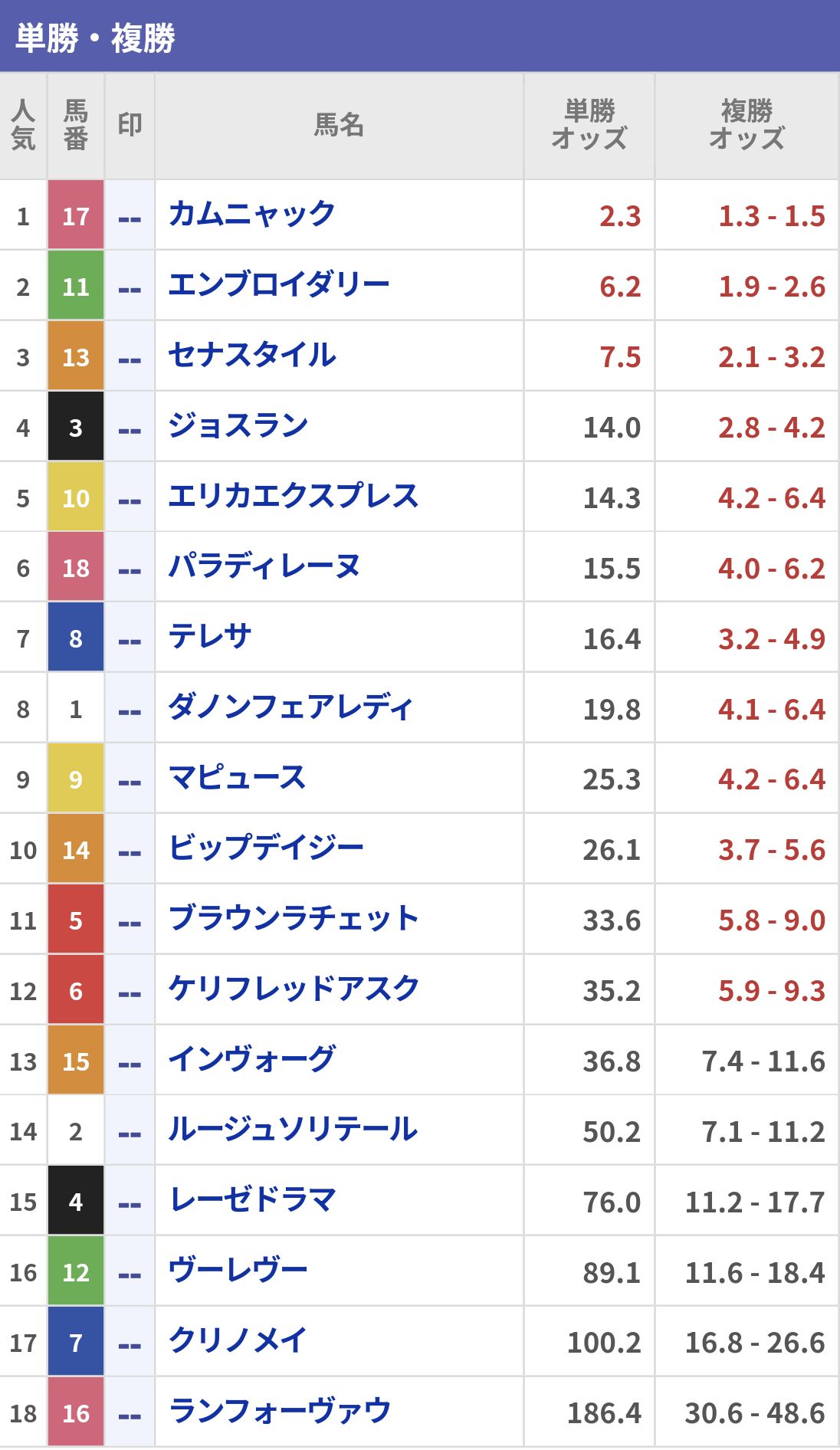Select horse ジョスラン
The image size is (840, 1450).
[x=238, y=426]
